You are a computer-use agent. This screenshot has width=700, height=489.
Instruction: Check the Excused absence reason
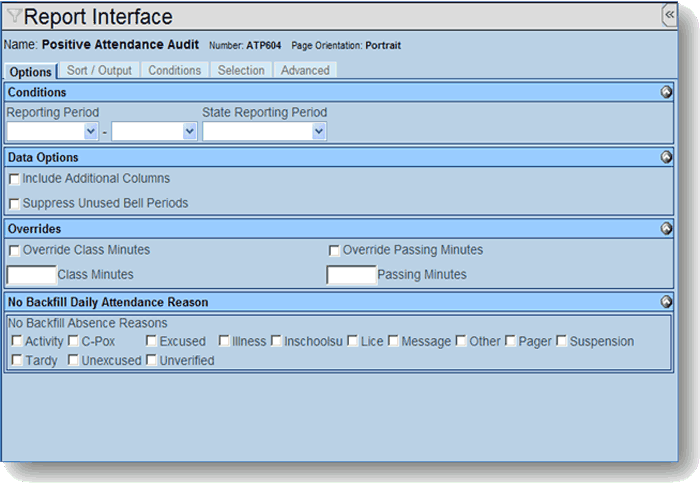(x=151, y=341)
